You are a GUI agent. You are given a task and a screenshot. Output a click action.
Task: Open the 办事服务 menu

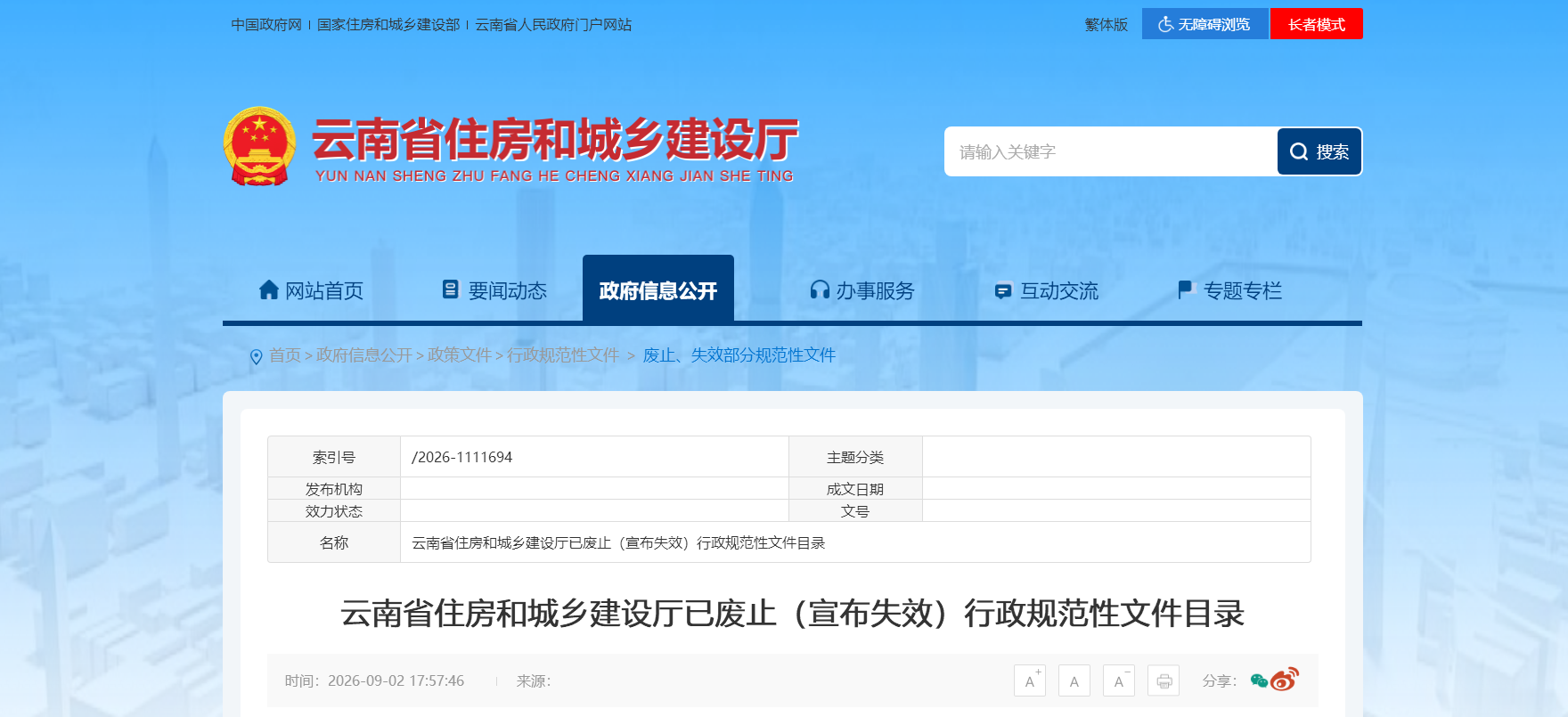click(862, 290)
